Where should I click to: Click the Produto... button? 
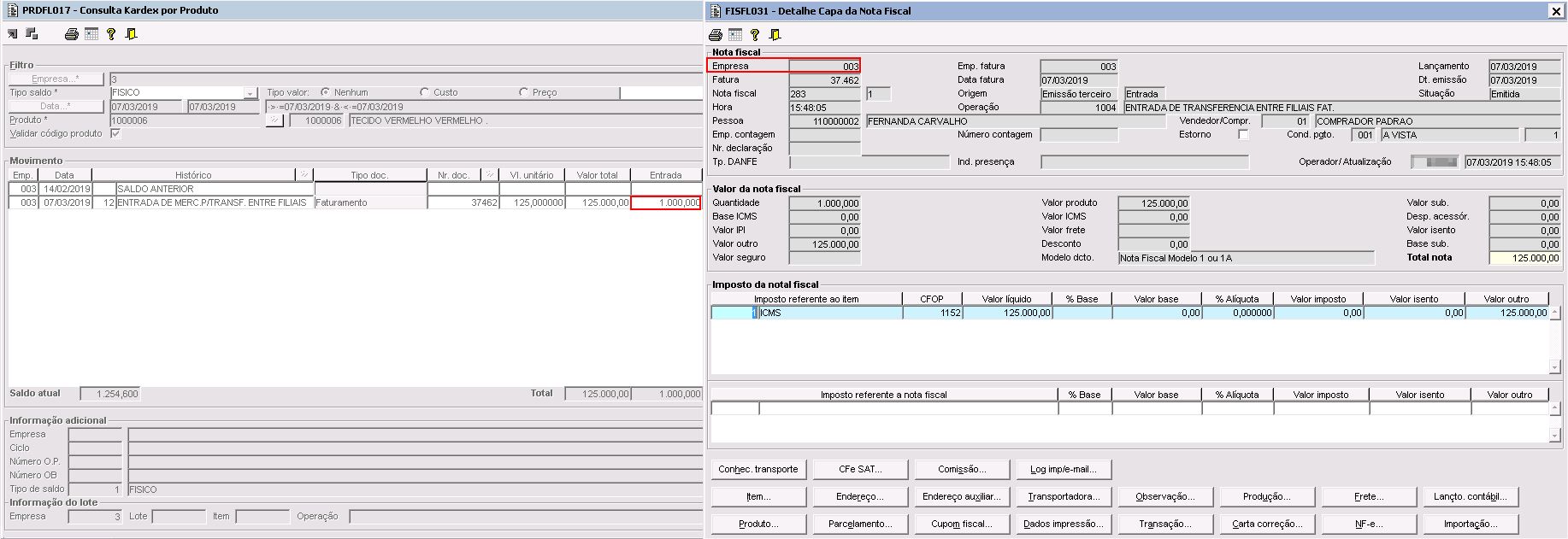click(x=758, y=524)
